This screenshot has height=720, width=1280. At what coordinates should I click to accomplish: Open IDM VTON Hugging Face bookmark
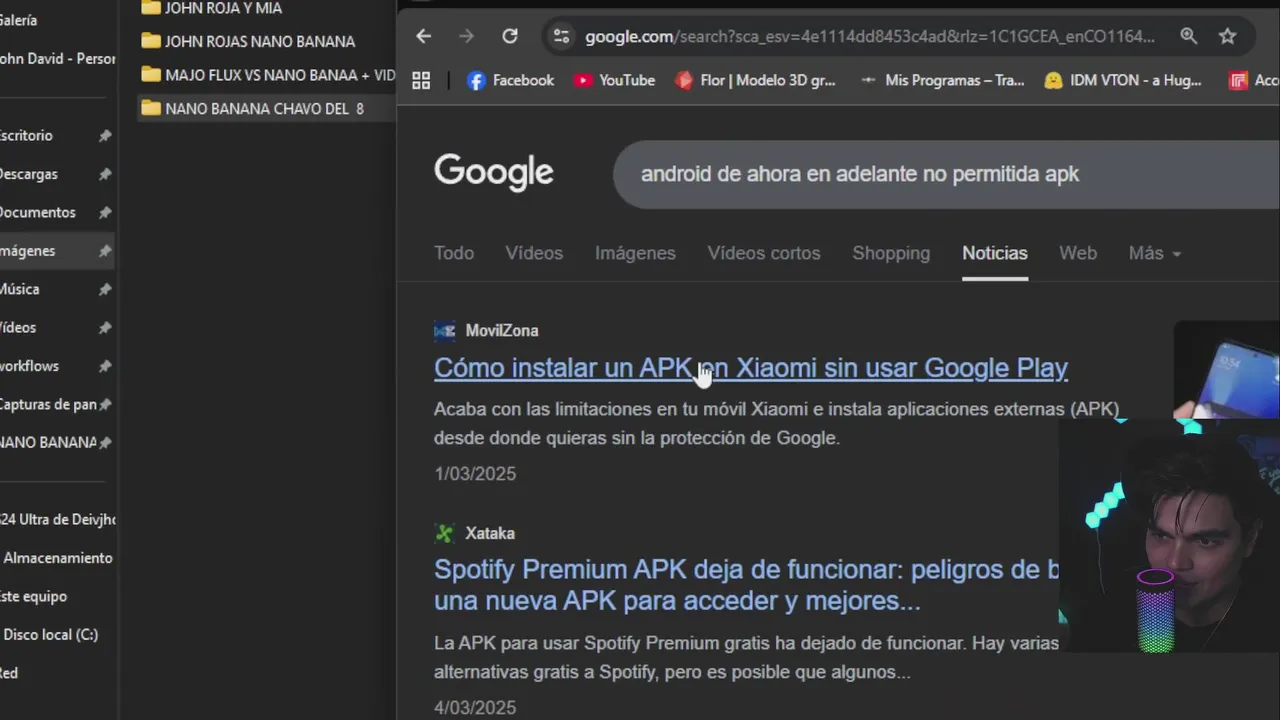pyautogui.click(x=1122, y=81)
